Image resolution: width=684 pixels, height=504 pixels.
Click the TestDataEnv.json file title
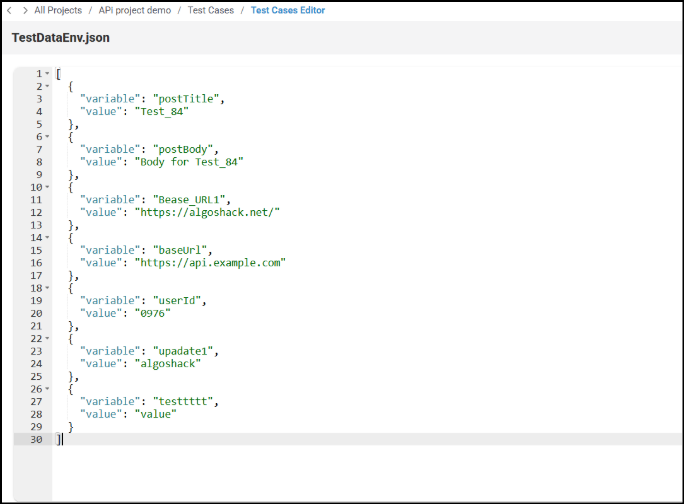(x=61, y=38)
